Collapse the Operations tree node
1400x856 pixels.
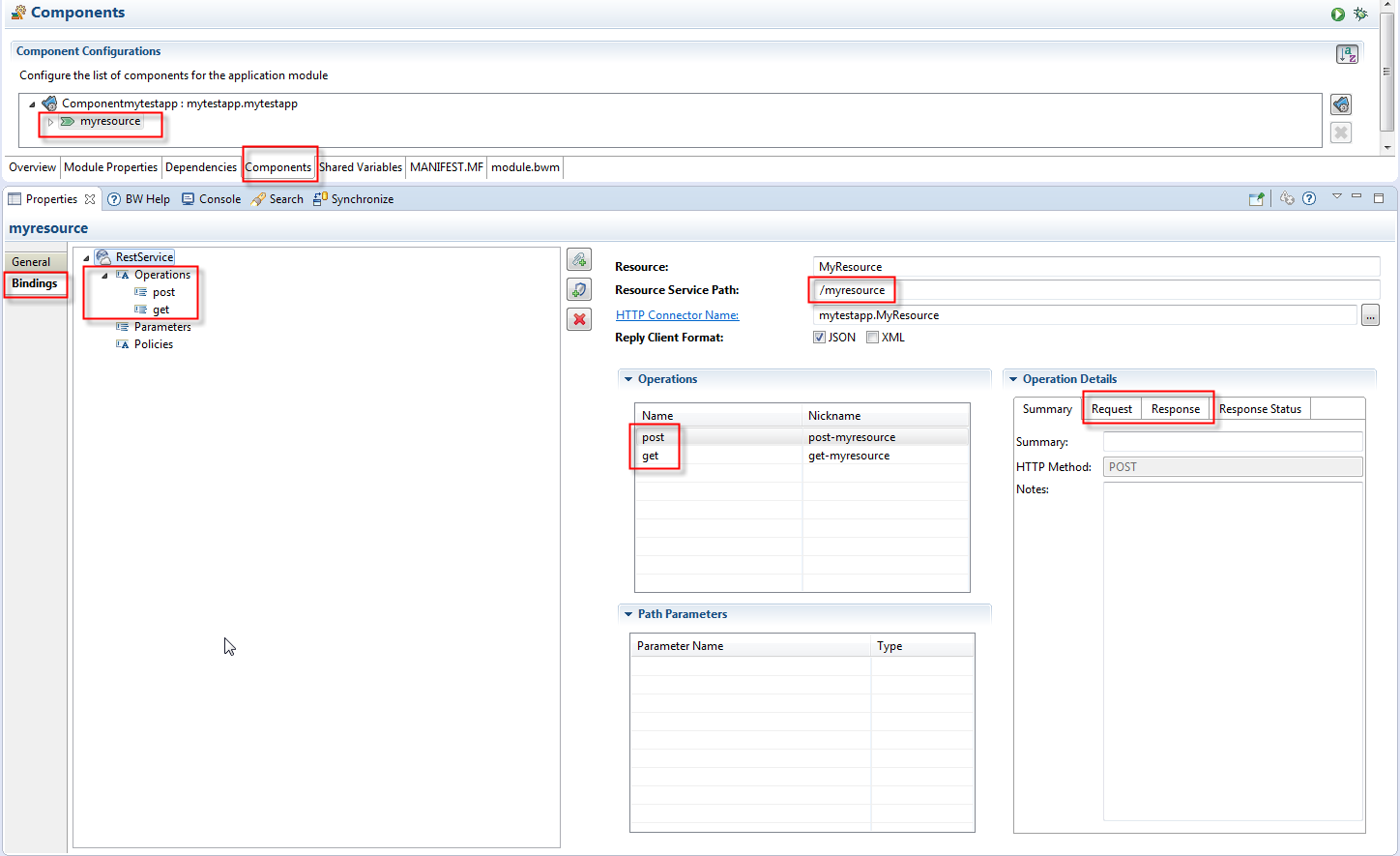click(x=104, y=276)
